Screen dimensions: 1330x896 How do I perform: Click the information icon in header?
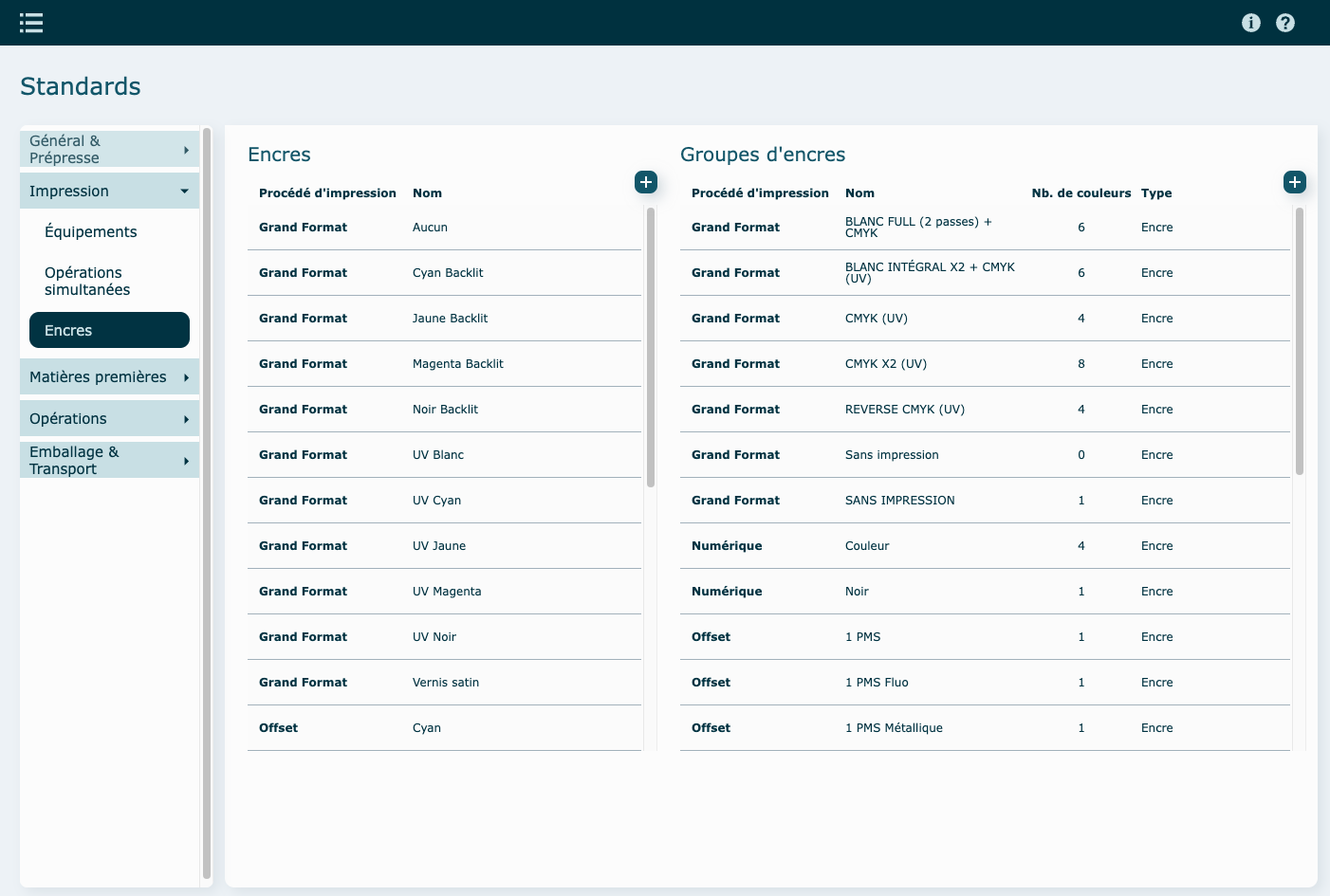tap(1250, 23)
